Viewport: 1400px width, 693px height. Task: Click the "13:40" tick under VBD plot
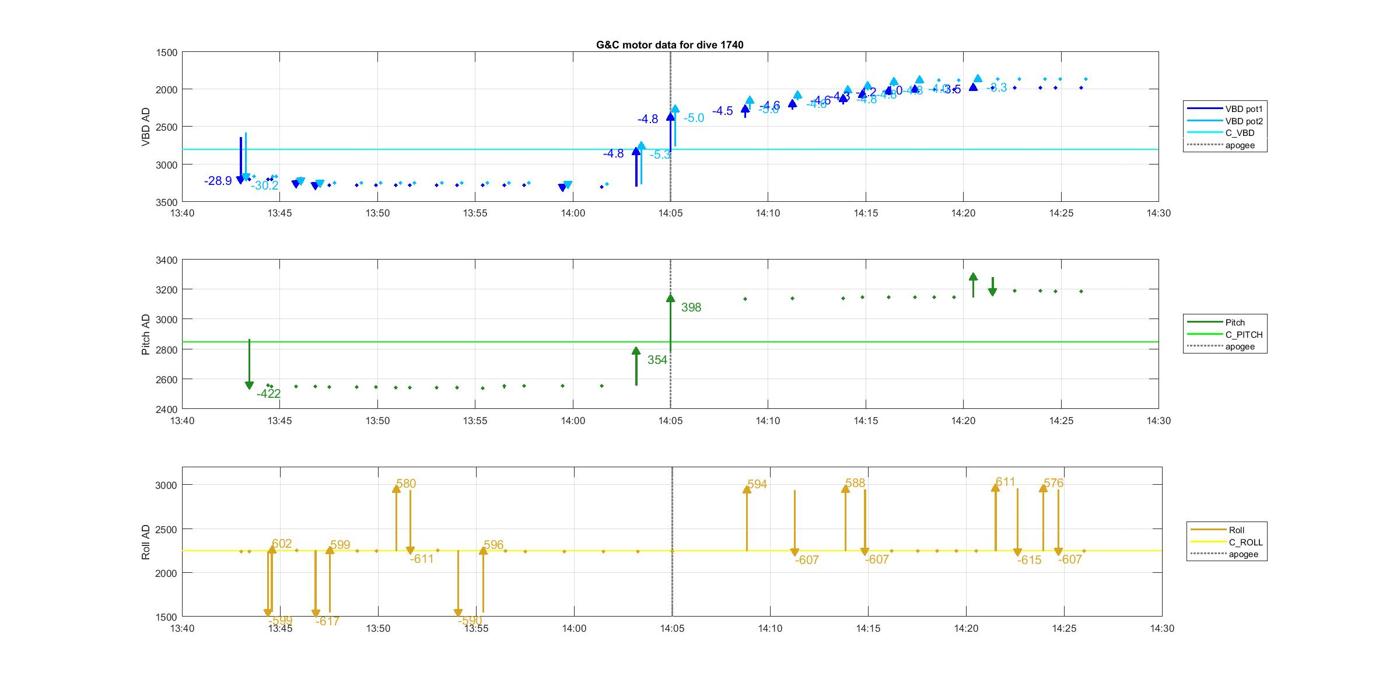[x=182, y=213]
